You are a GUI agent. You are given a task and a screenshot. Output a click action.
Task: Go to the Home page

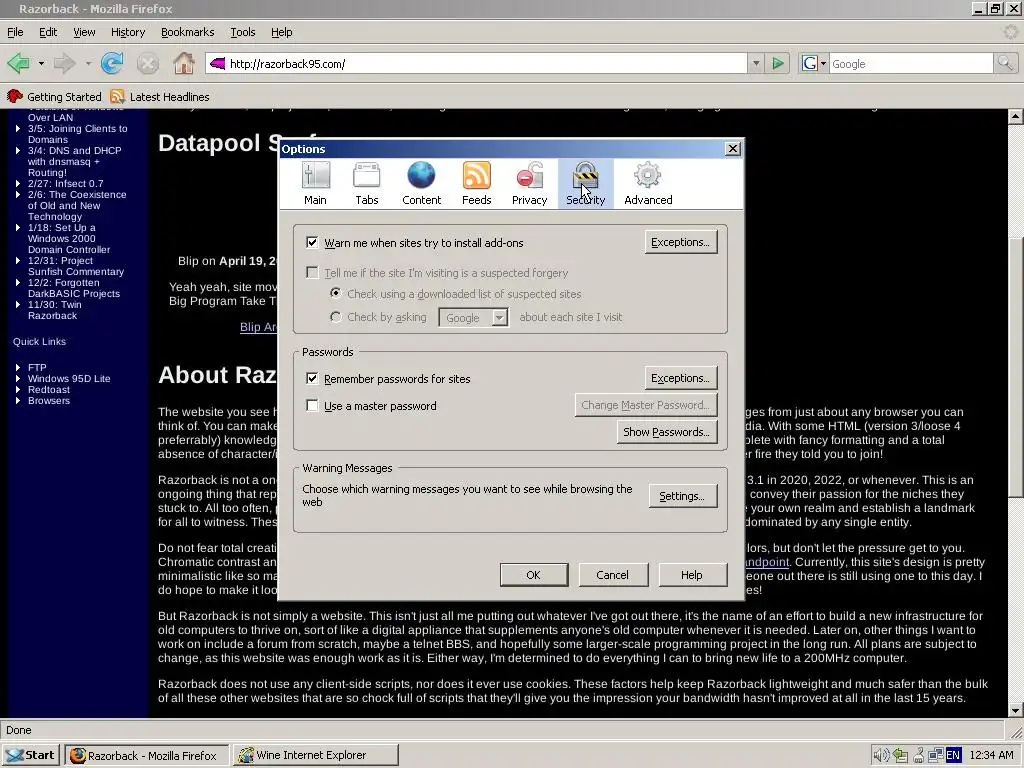point(184,63)
